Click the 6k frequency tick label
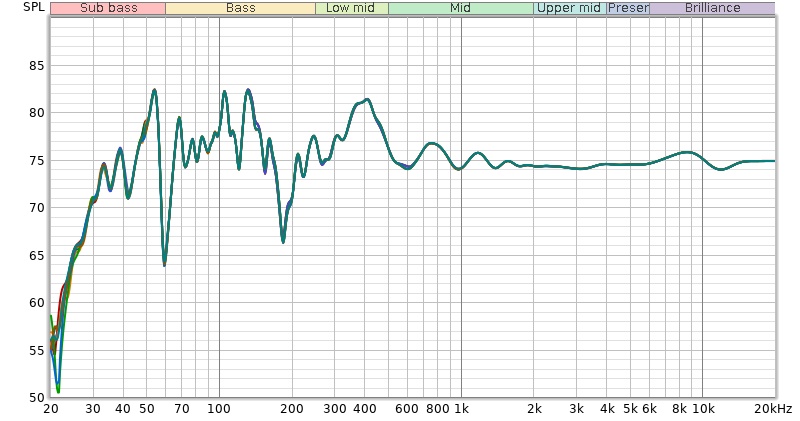800x421 pixels. coord(649,409)
